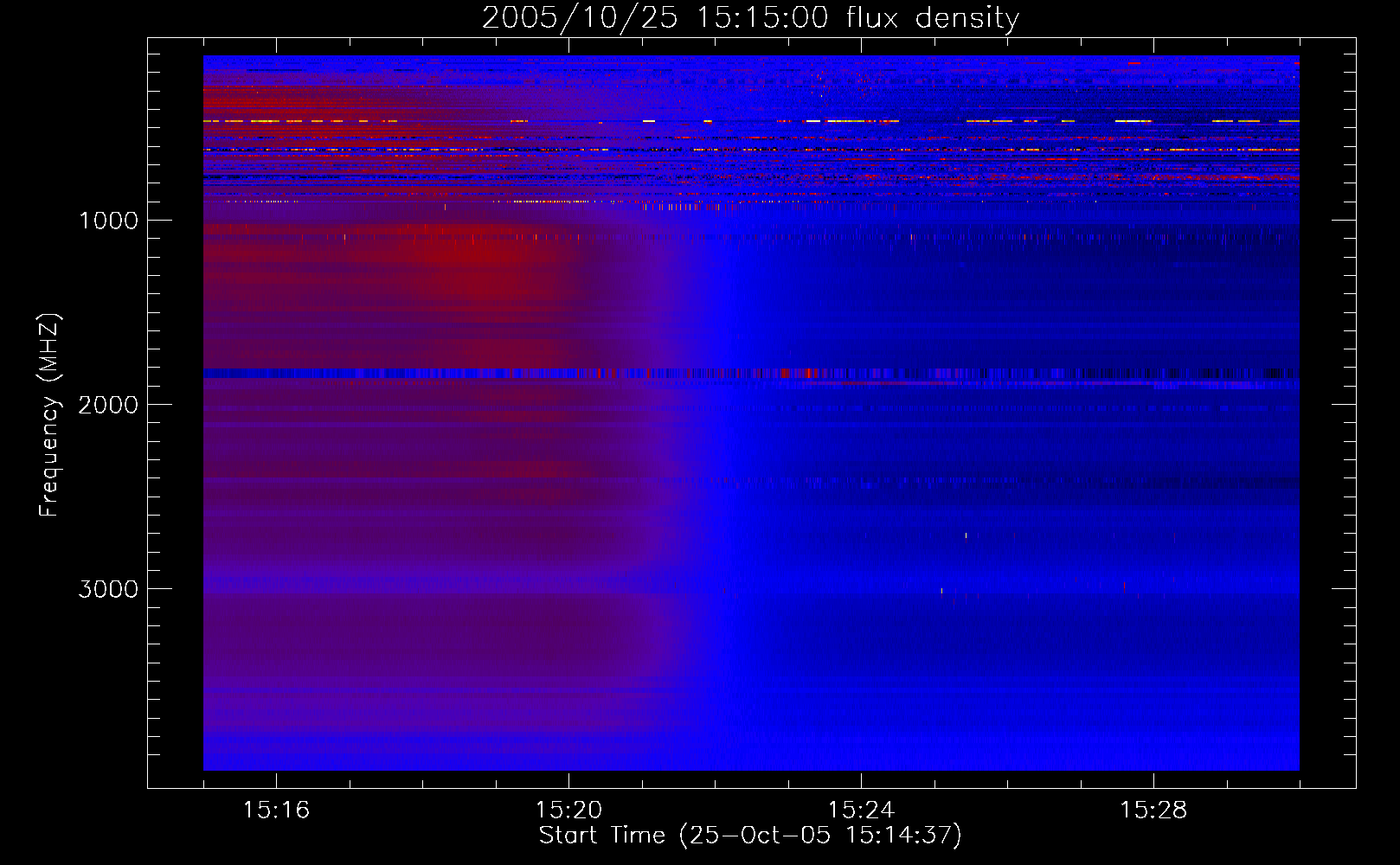The width and height of the screenshot is (1400, 865).
Task: Click the '2000' frequency tick label
Action: coord(108,405)
